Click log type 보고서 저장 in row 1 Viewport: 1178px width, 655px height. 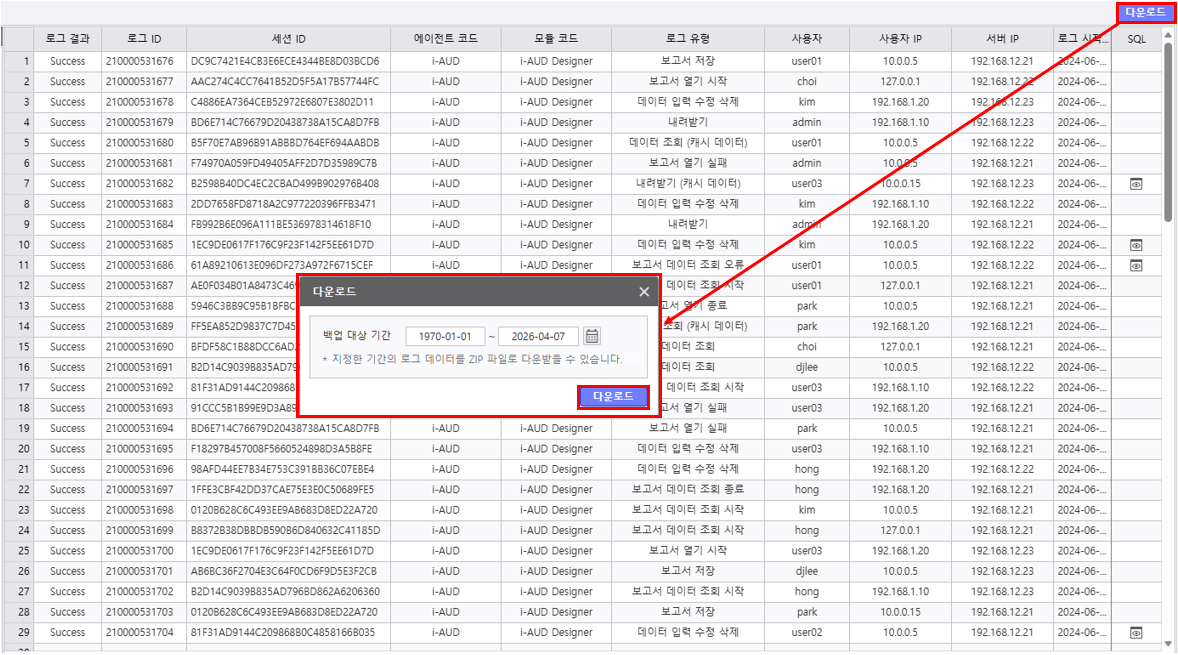687,61
